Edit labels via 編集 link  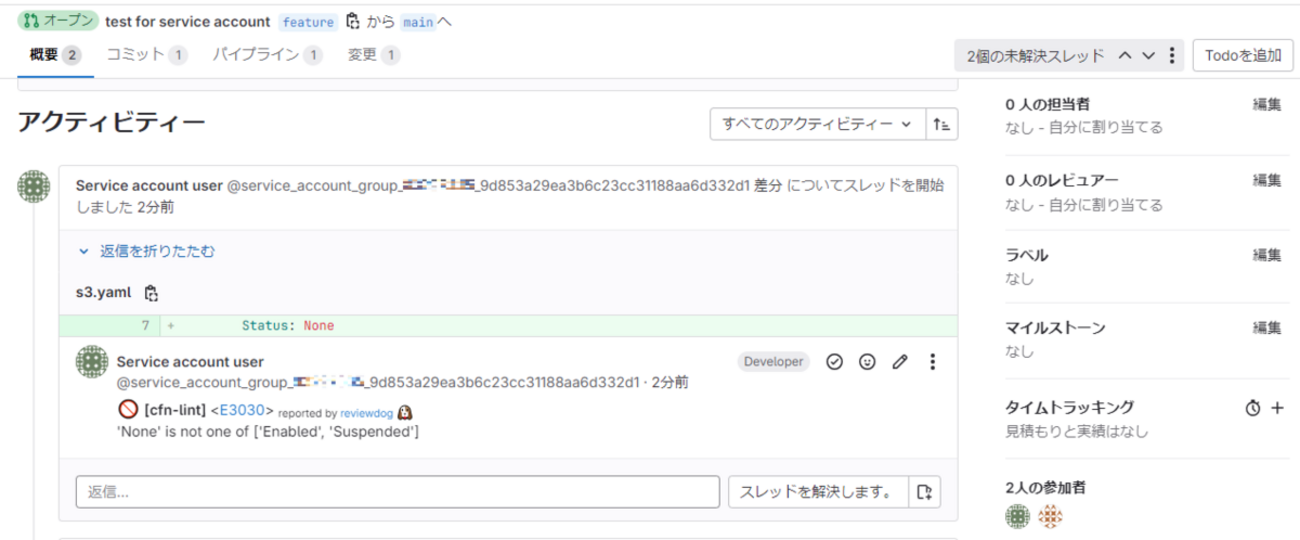1267,255
